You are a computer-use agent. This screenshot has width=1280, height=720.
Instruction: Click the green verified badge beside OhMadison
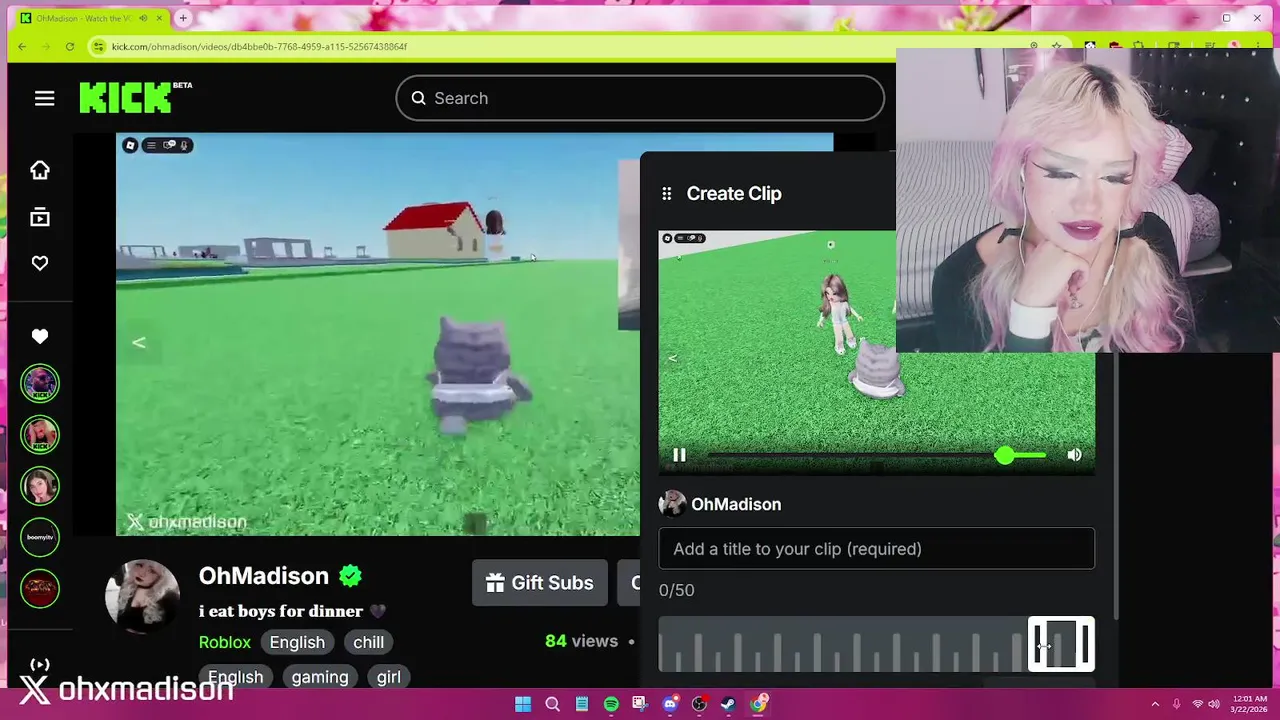pyautogui.click(x=350, y=576)
